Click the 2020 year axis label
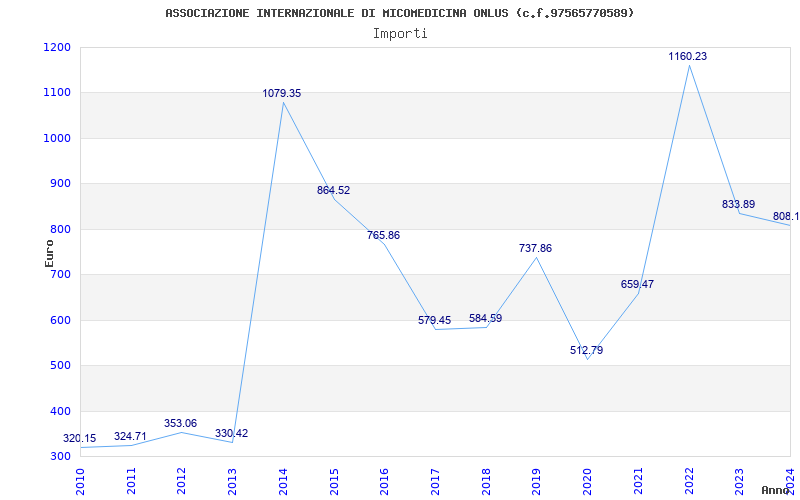This screenshot has height=500, width=800. [x=587, y=482]
